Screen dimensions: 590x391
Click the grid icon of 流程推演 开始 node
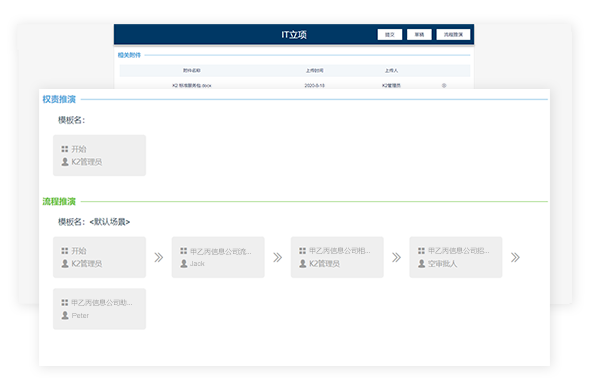pos(65,251)
